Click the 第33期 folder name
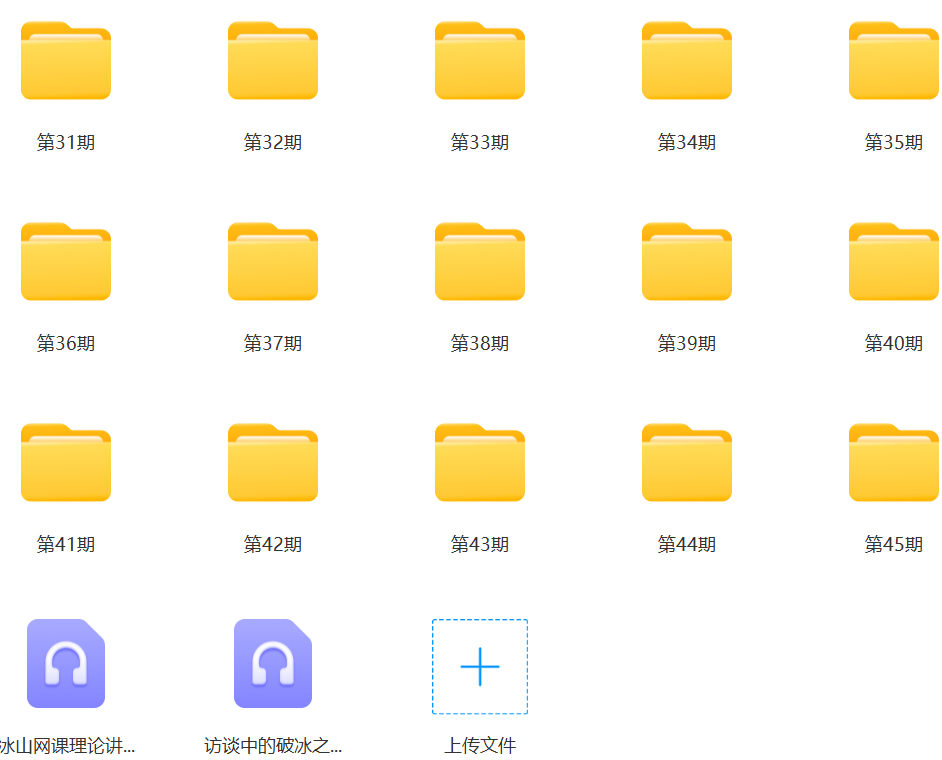The height and width of the screenshot is (760, 942). [480, 142]
